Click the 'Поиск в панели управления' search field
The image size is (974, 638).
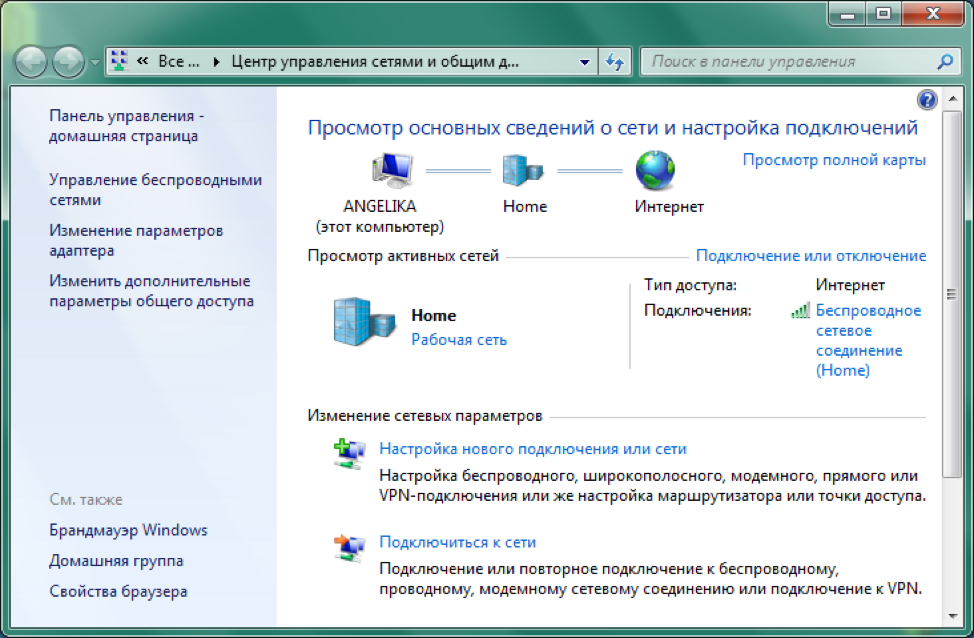pyautogui.click(x=790, y=62)
